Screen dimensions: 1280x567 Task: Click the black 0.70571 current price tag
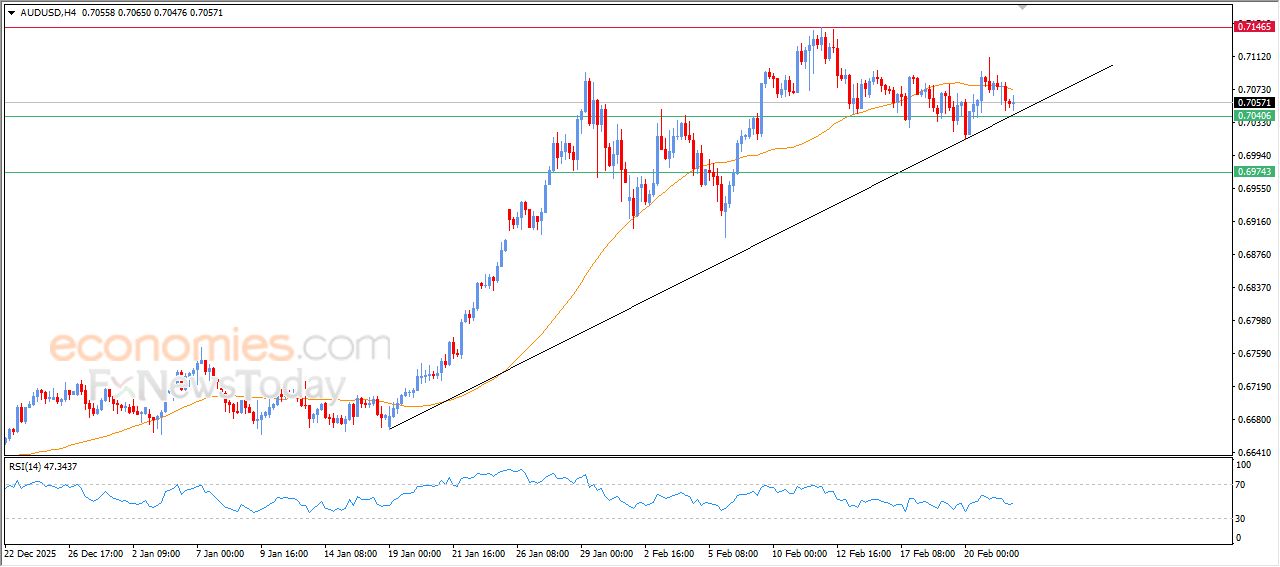[x=1253, y=102]
